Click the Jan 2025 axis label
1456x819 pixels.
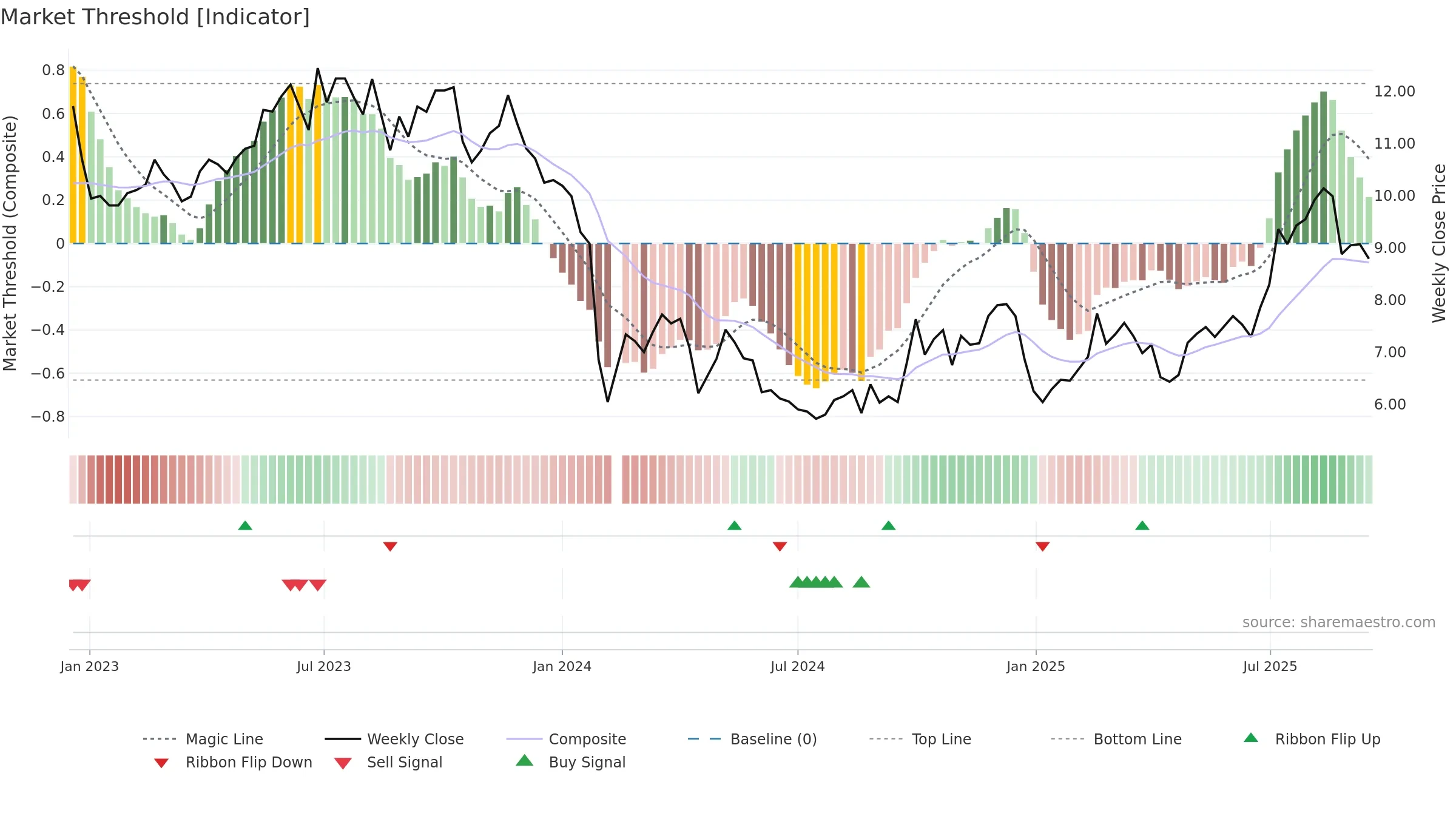1036,667
